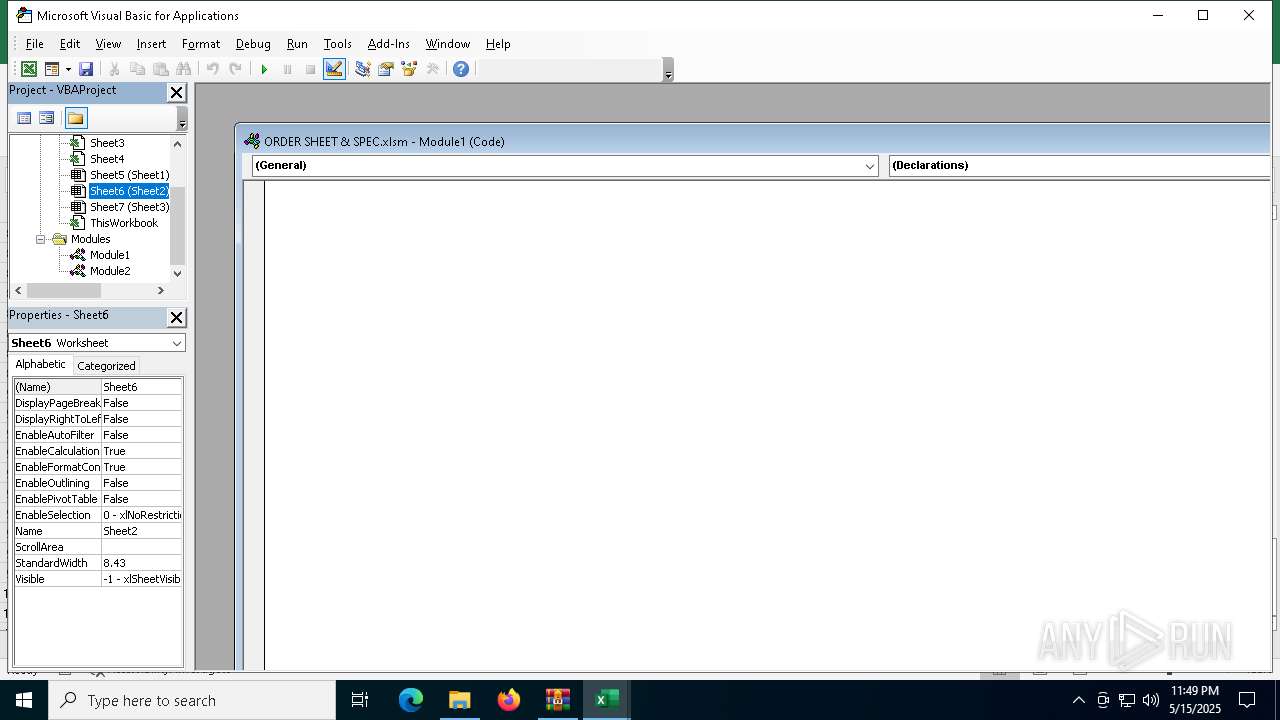This screenshot has width=1280, height=720.
Task: Click the Cut scissors icon
Action: click(114, 69)
